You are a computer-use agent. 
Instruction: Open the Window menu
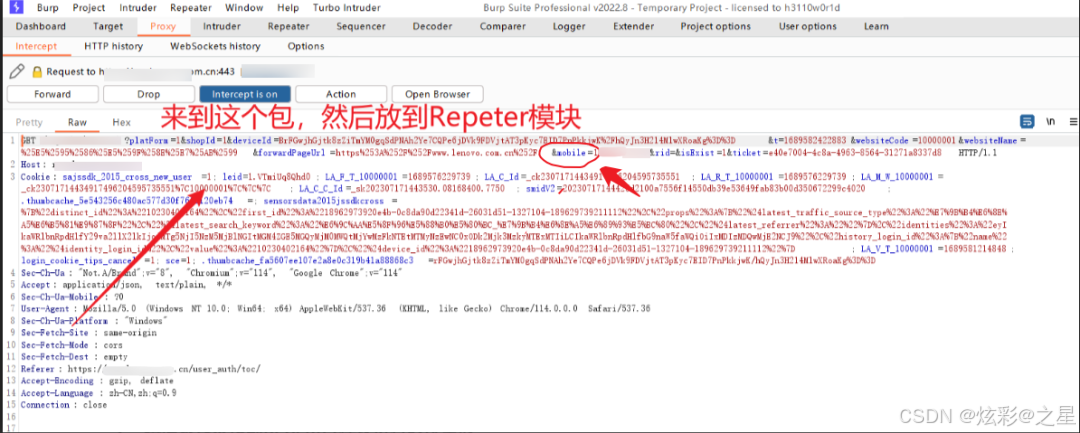pos(244,8)
